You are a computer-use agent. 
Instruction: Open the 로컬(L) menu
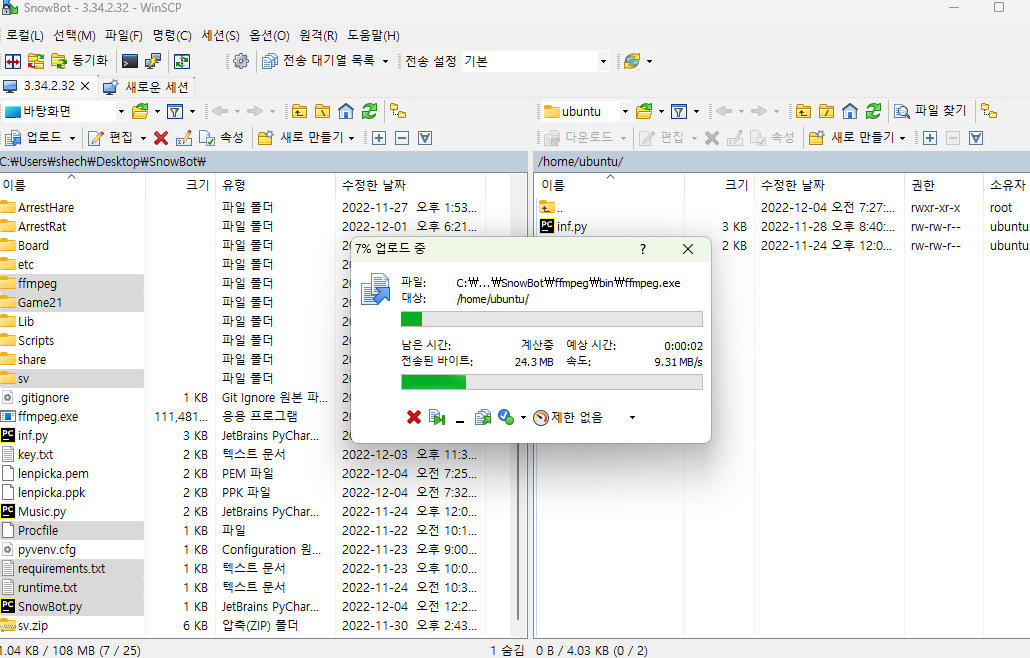25,35
